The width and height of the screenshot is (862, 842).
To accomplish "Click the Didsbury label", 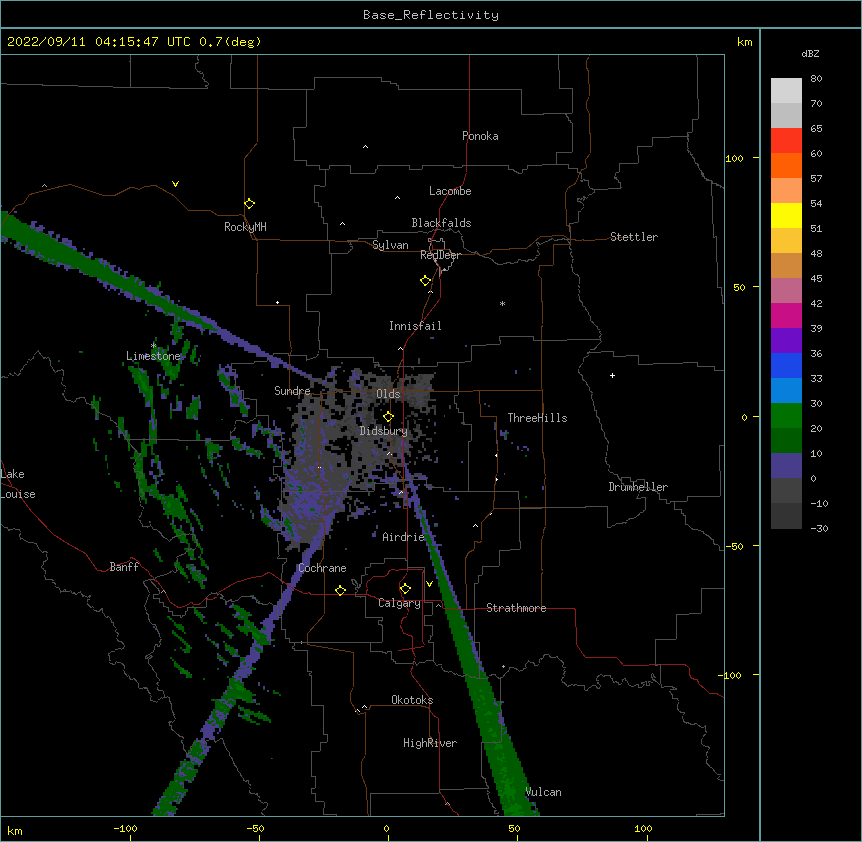I will pos(384,431).
